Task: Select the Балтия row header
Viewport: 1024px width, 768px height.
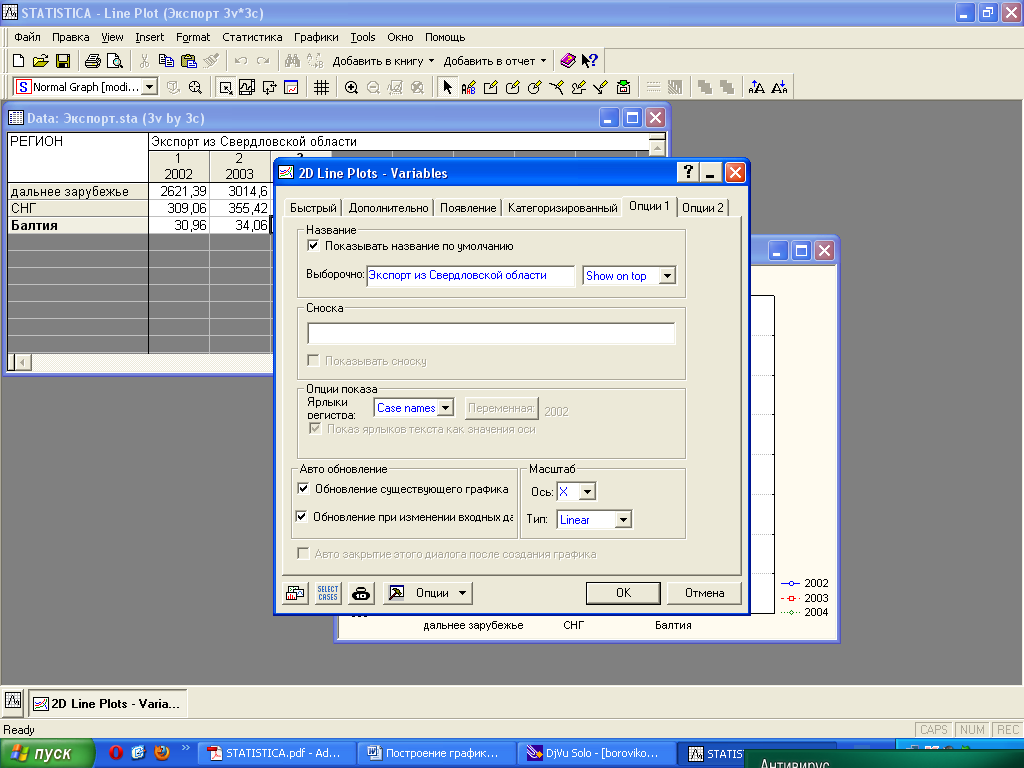Action: [78, 225]
